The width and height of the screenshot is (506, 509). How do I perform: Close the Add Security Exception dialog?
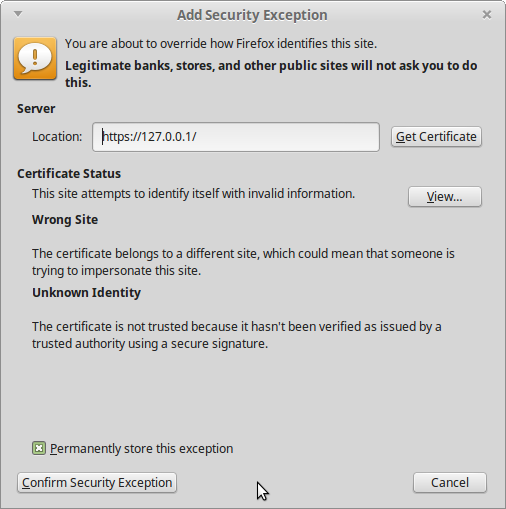pyautogui.click(x=487, y=14)
